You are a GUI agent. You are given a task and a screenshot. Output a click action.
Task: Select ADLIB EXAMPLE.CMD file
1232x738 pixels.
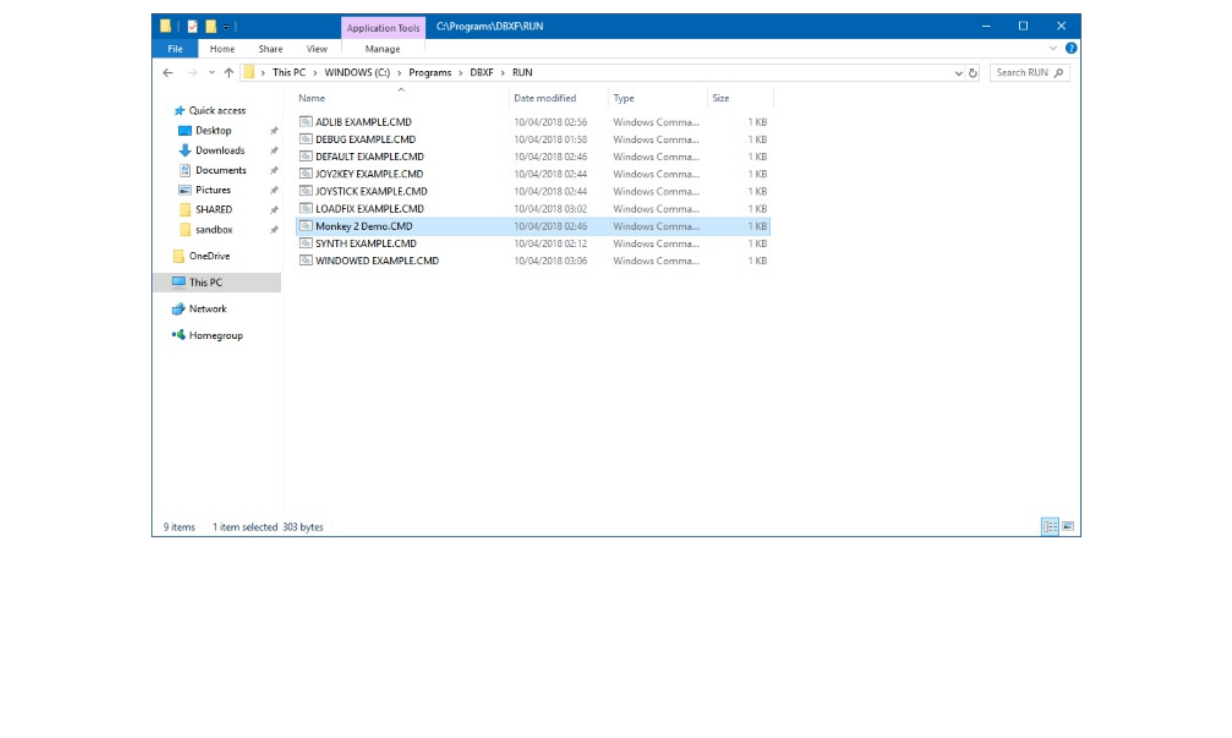coord(533,122)
